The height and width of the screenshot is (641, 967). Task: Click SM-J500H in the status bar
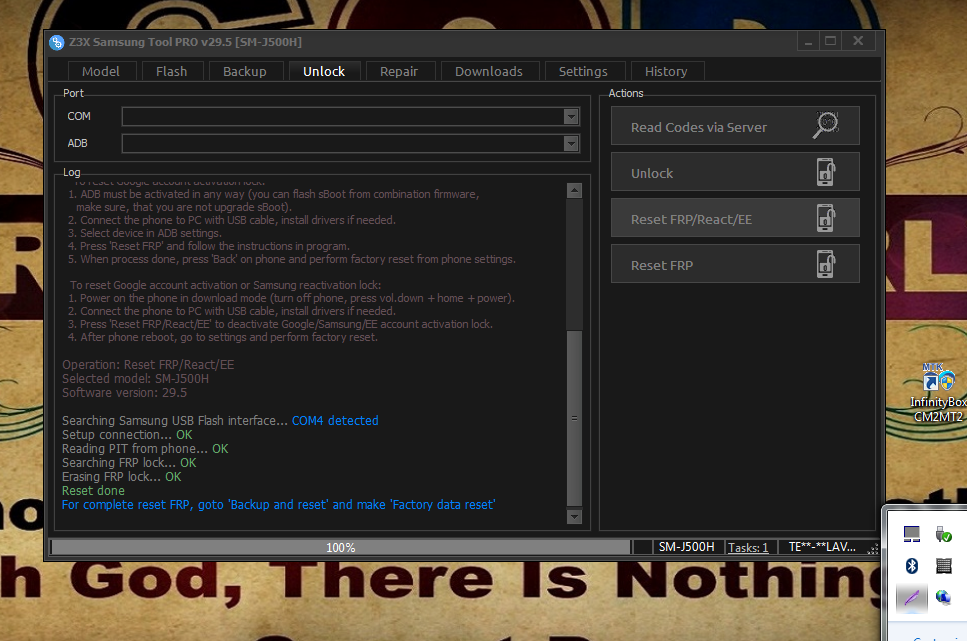[686, 547]
